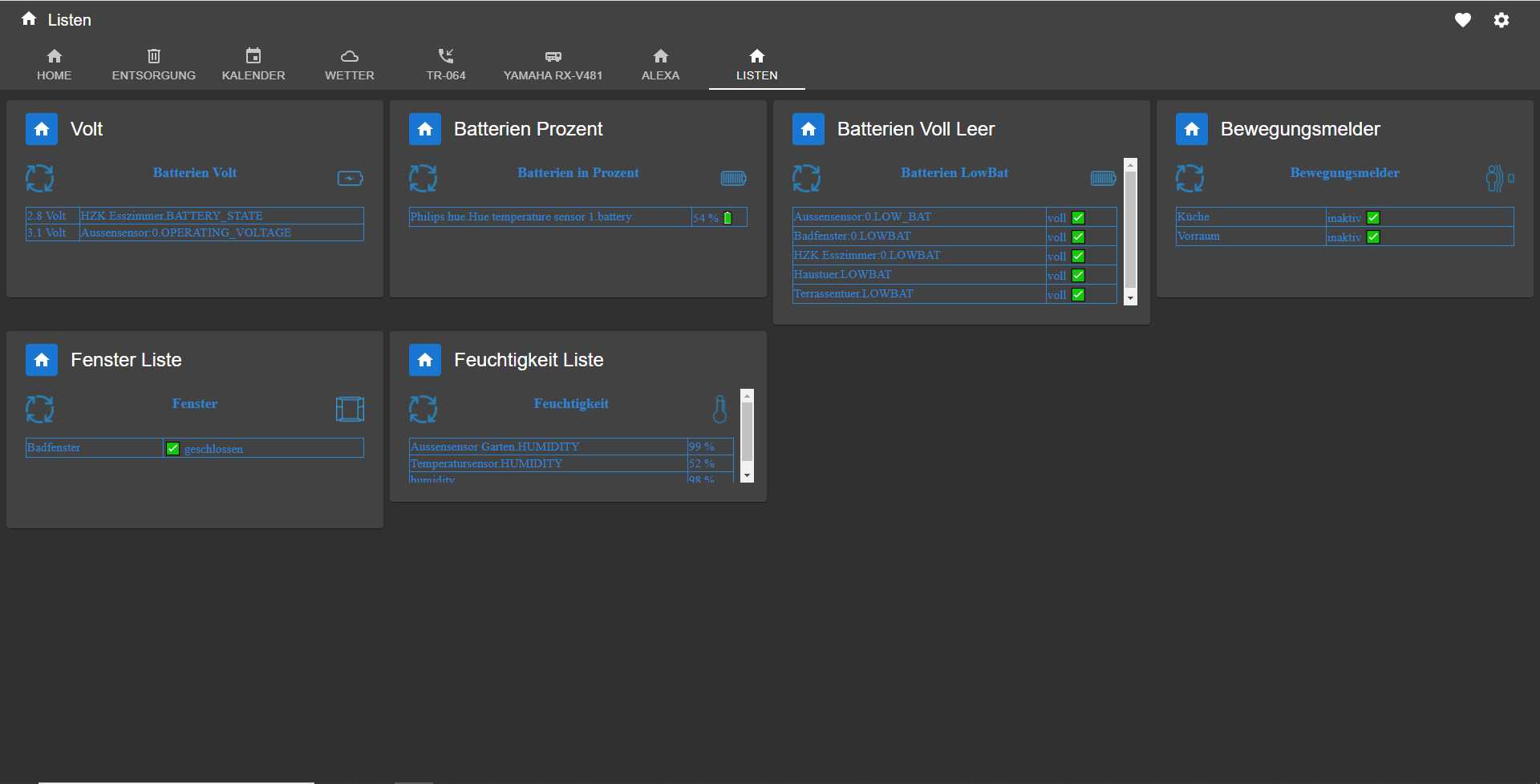
Task: Click Batterien LowBat scrollbar thumb
Action: (x=1130, y=229)
